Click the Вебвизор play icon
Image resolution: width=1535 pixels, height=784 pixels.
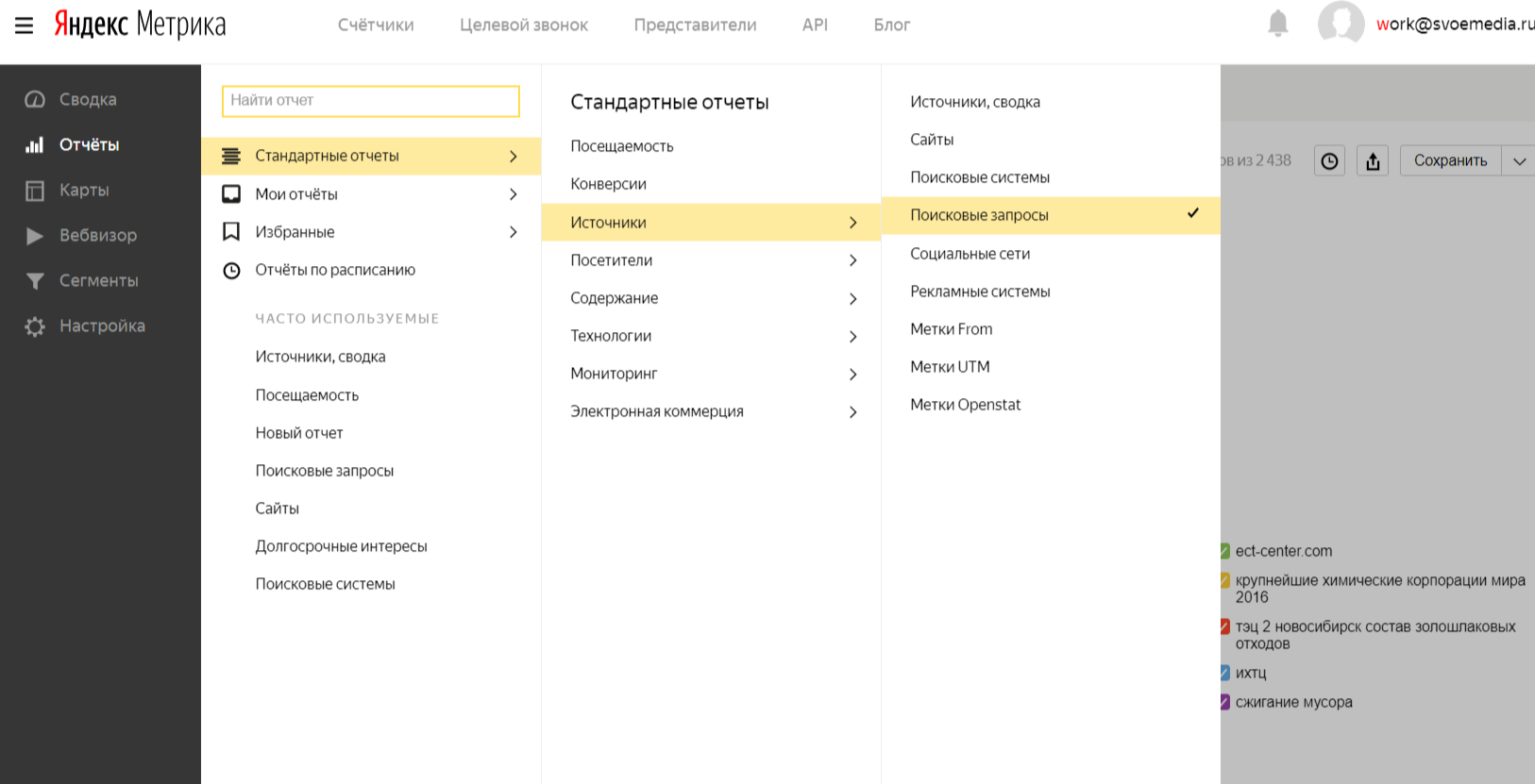click(x=35, y=236)
